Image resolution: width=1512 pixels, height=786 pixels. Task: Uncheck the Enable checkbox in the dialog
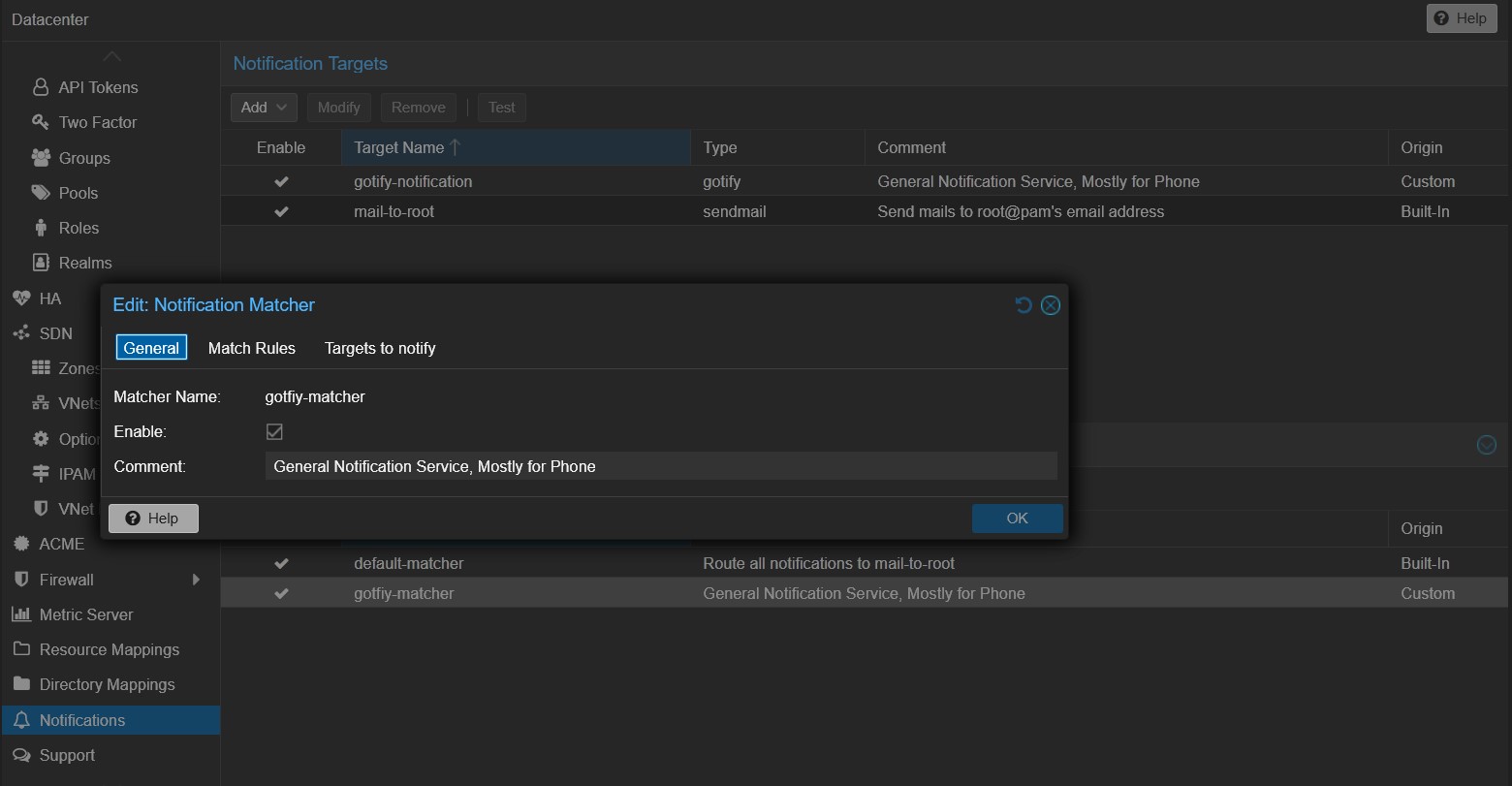click(274, 431)
